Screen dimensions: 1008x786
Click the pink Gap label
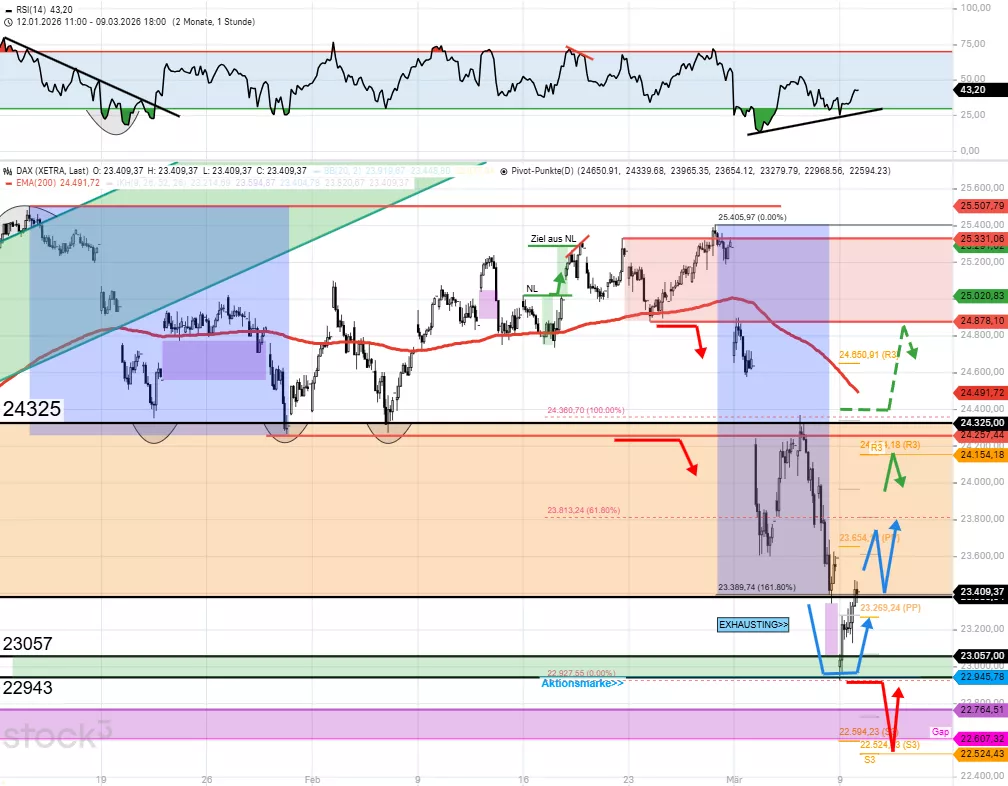pyautogui.click(x=940, y=732)
